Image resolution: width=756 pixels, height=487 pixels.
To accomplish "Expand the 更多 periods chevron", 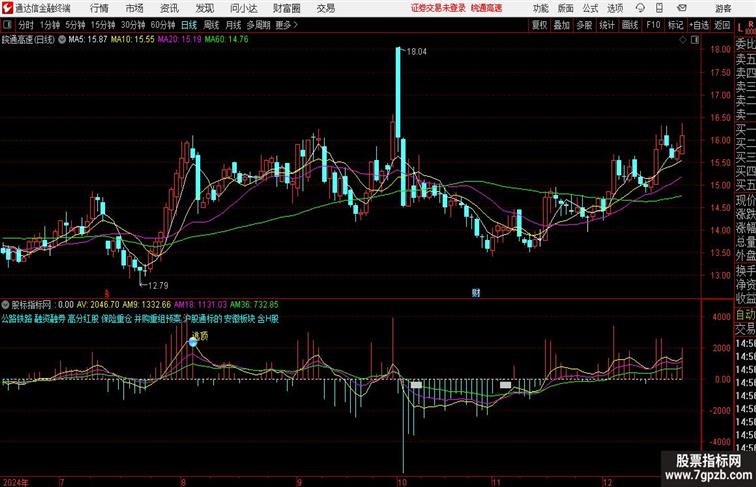I will tap(286, 25).
